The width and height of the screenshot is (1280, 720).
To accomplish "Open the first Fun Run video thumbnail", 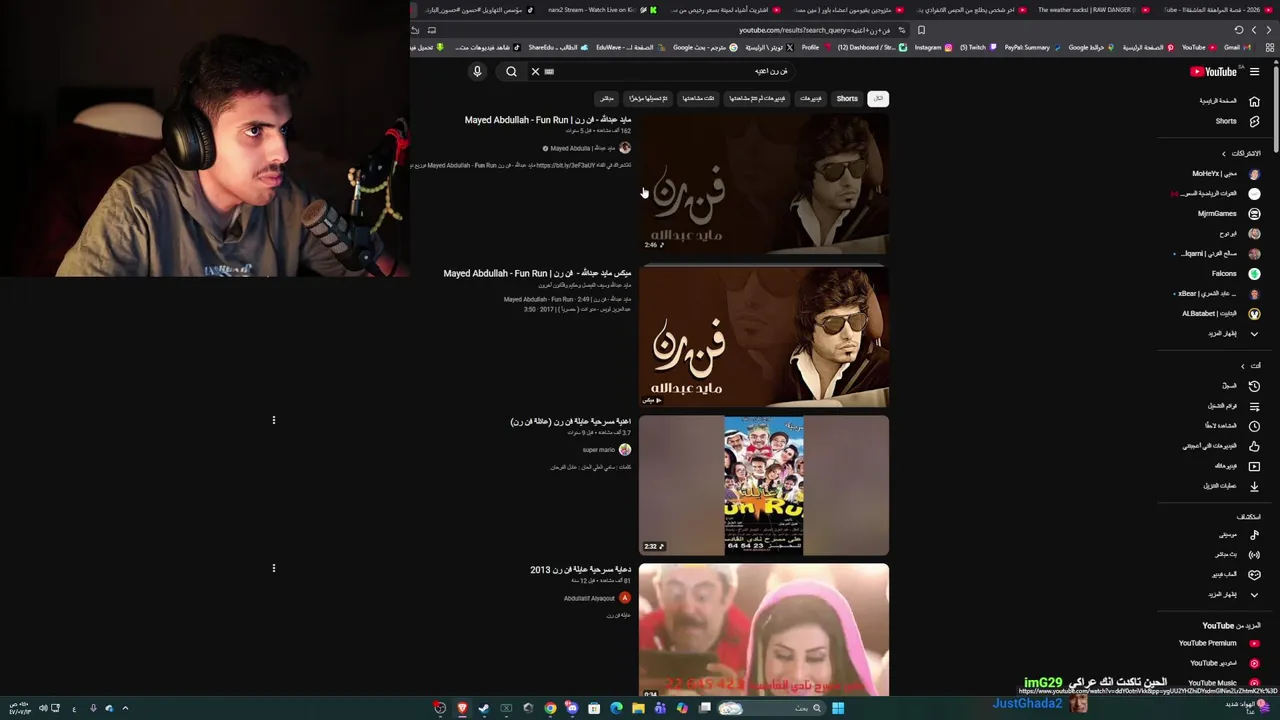I will pos(764,185).
